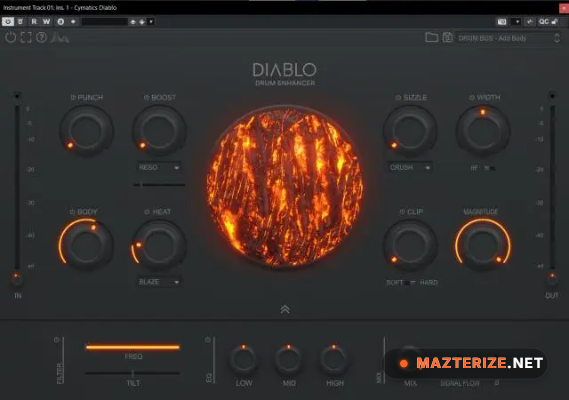Image resolution: width=569 pixels, height=400 pixels.
Task: Click the BODY knob
Action: [86, 245]
